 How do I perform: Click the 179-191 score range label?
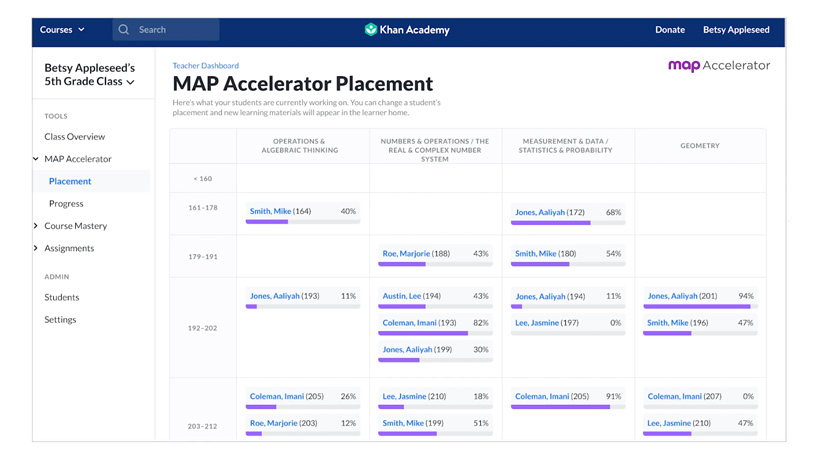203,257
